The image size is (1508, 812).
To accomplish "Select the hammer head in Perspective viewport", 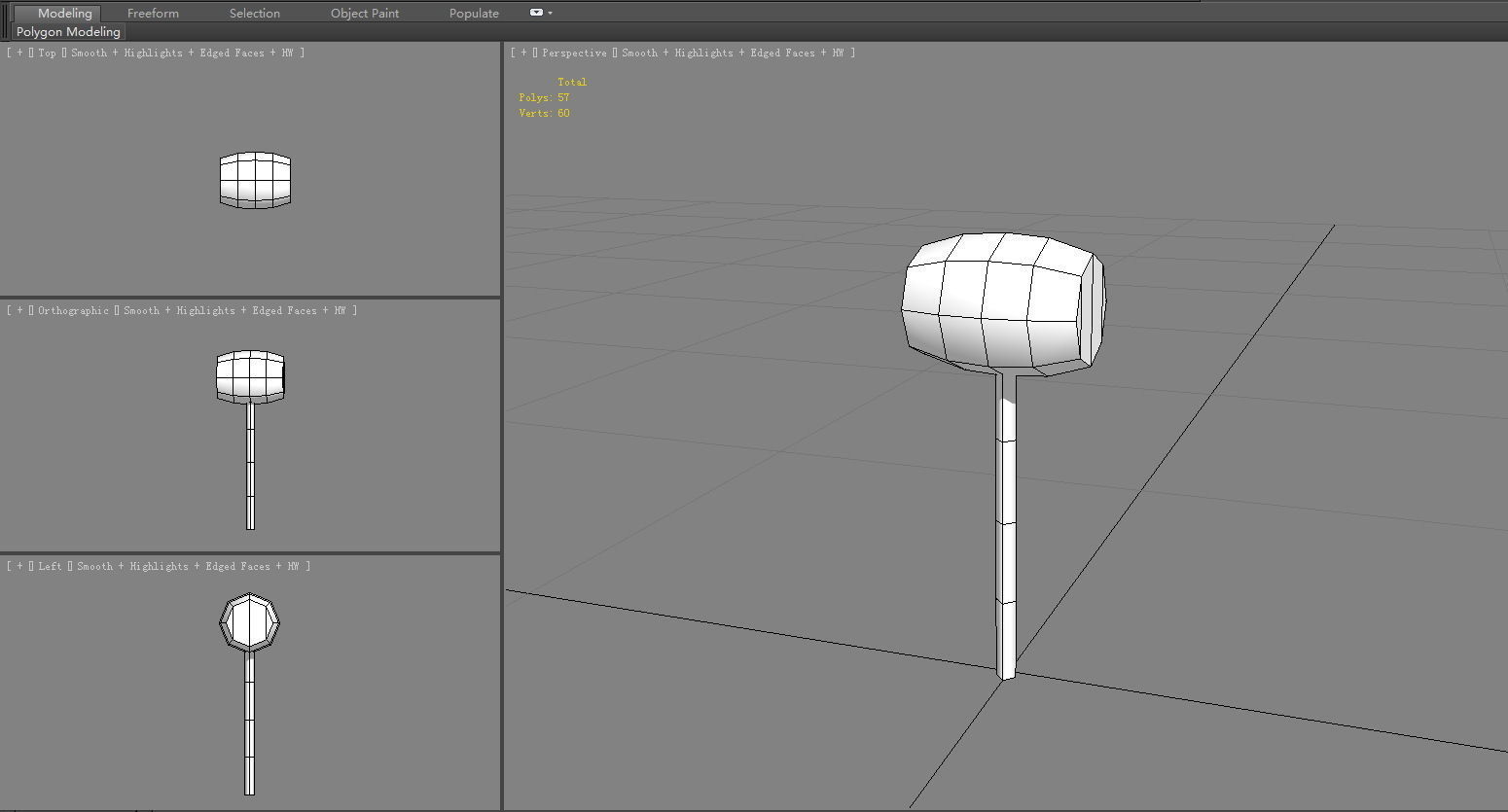I will (x=1002, y=301).
